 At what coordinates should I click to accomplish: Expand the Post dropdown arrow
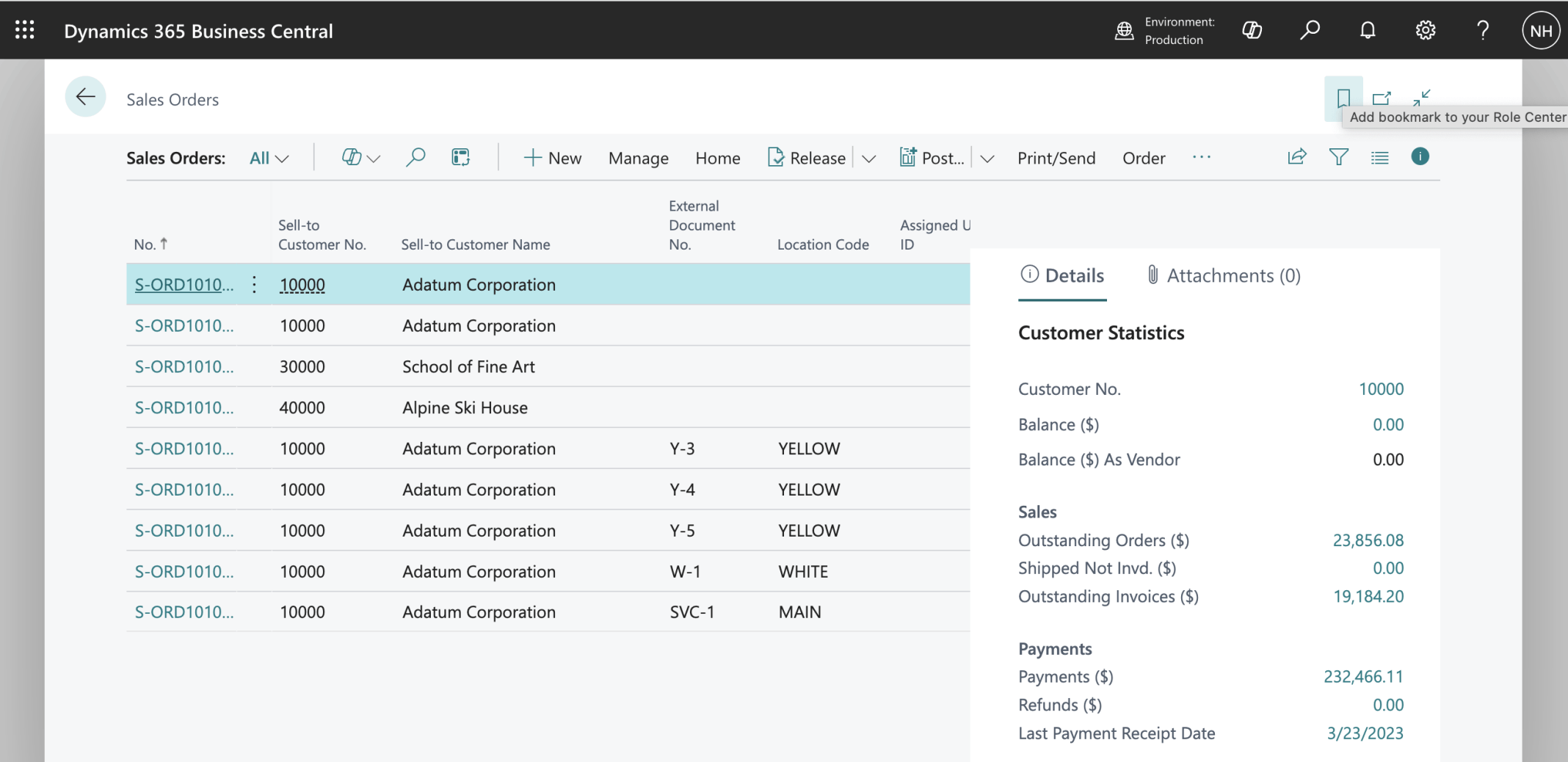tap(987, 159)
